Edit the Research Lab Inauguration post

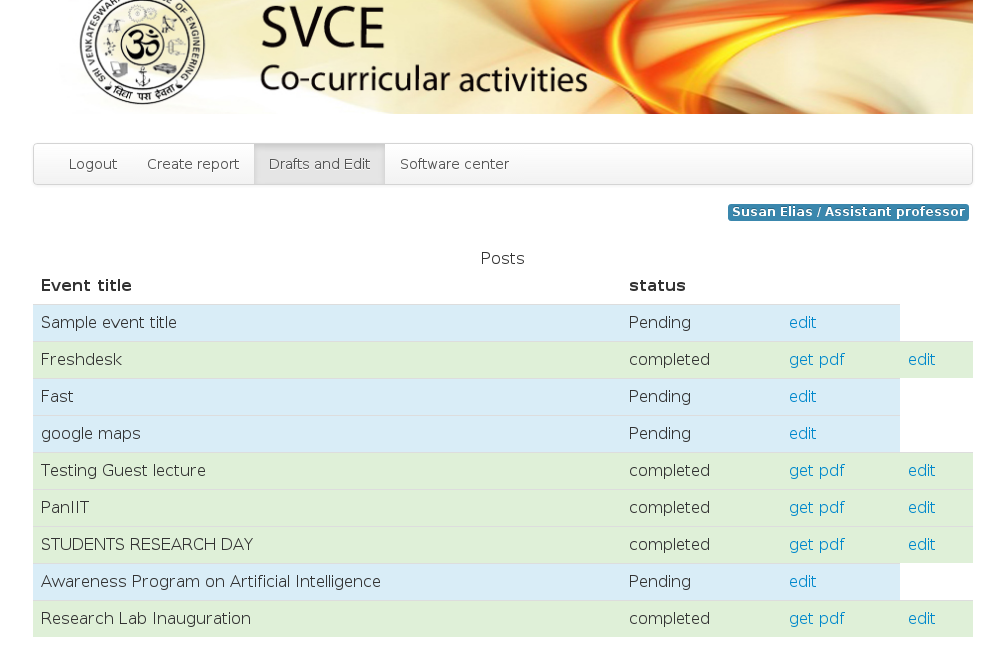click(921, 619)
